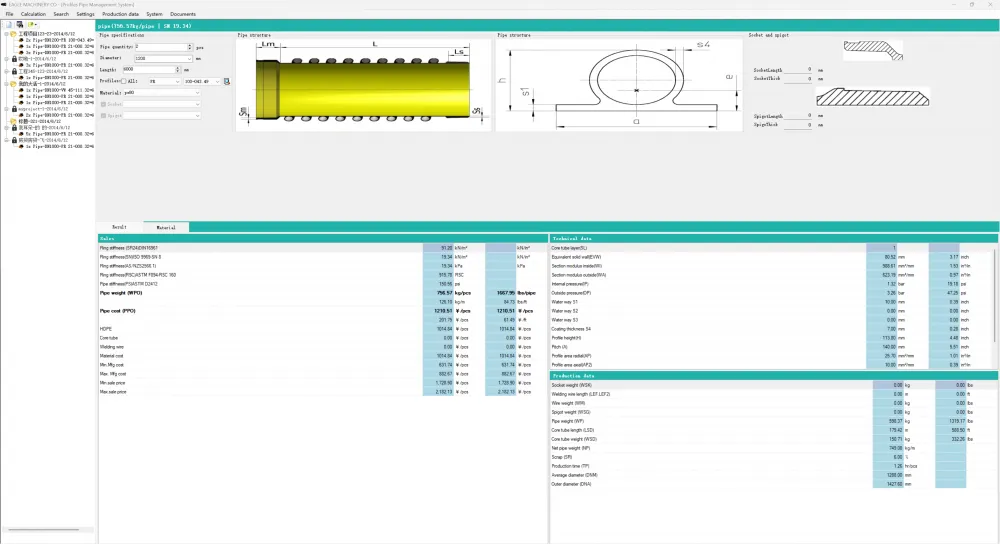Click the 'Pipe weight (WPO)' row label
1000x544 pixels.
point(121,293)
